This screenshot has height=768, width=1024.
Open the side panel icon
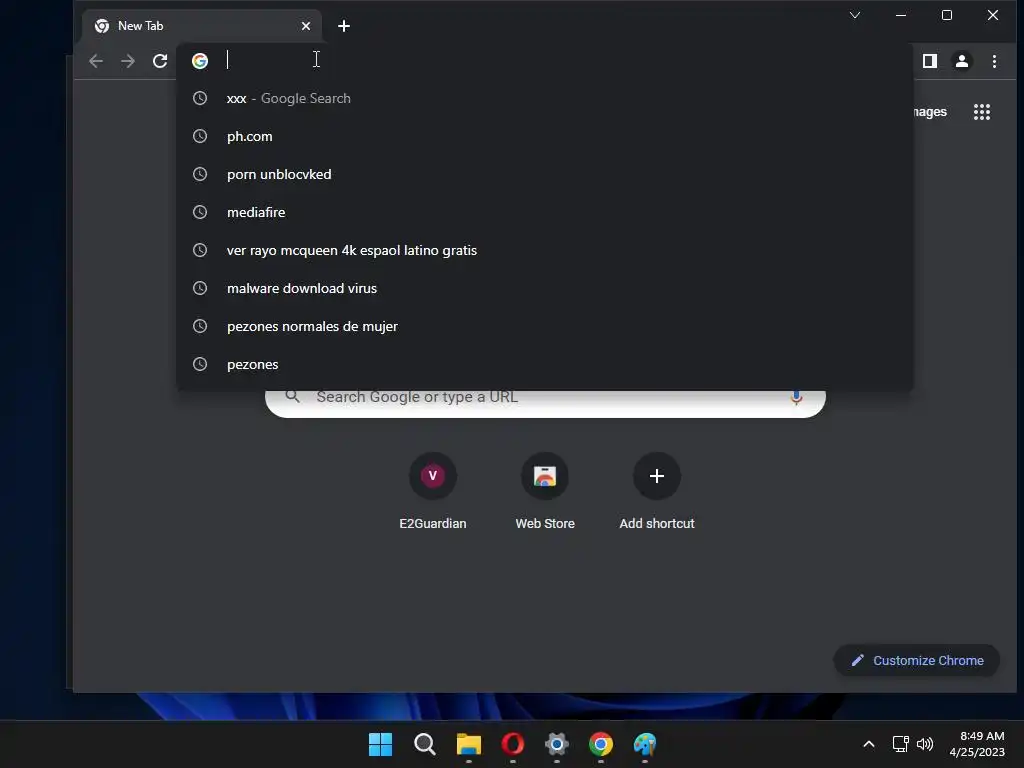[929, 61]
